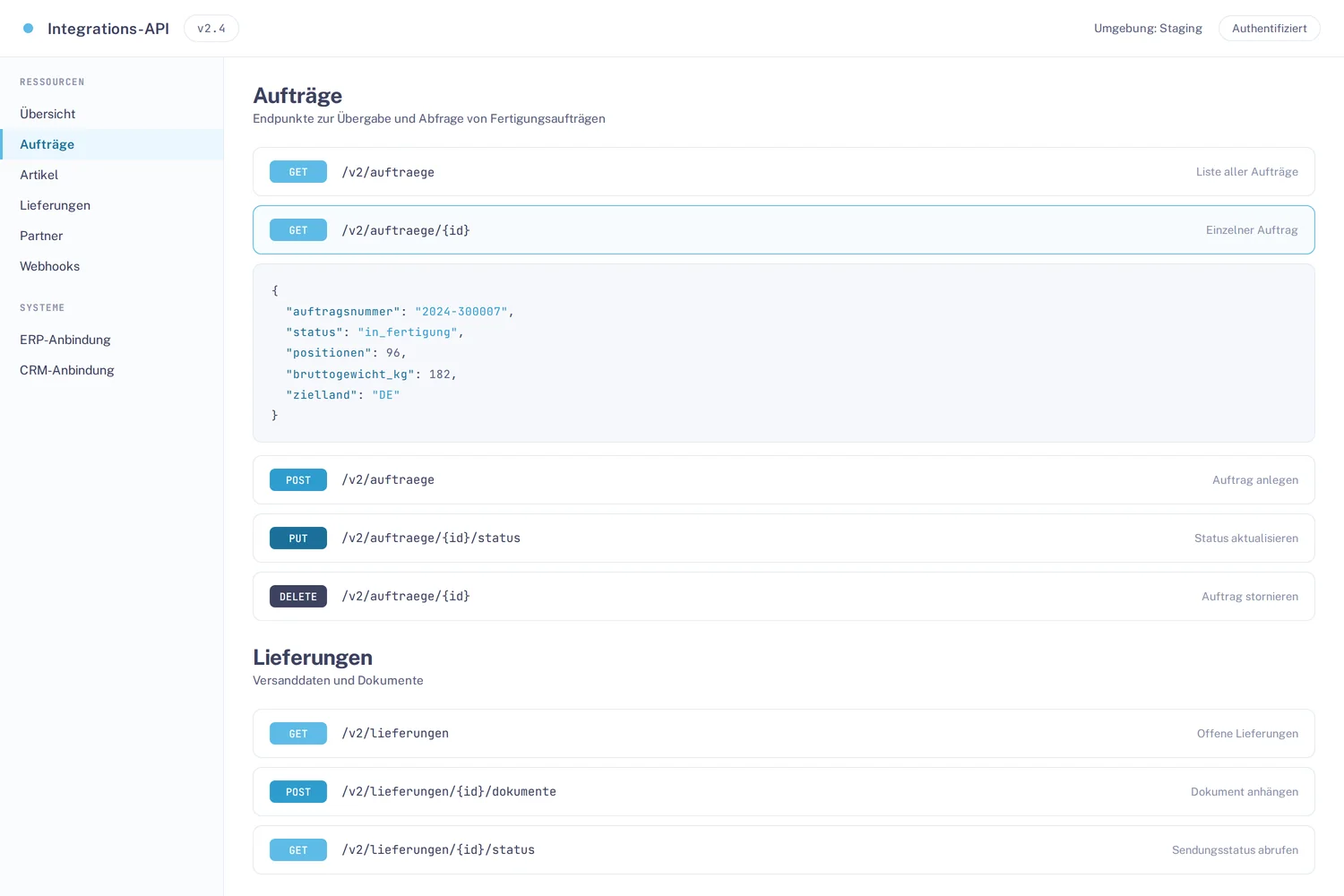Click the blue dot logo beside Integrations-API
1344x896 pixels.
point(28,29)
